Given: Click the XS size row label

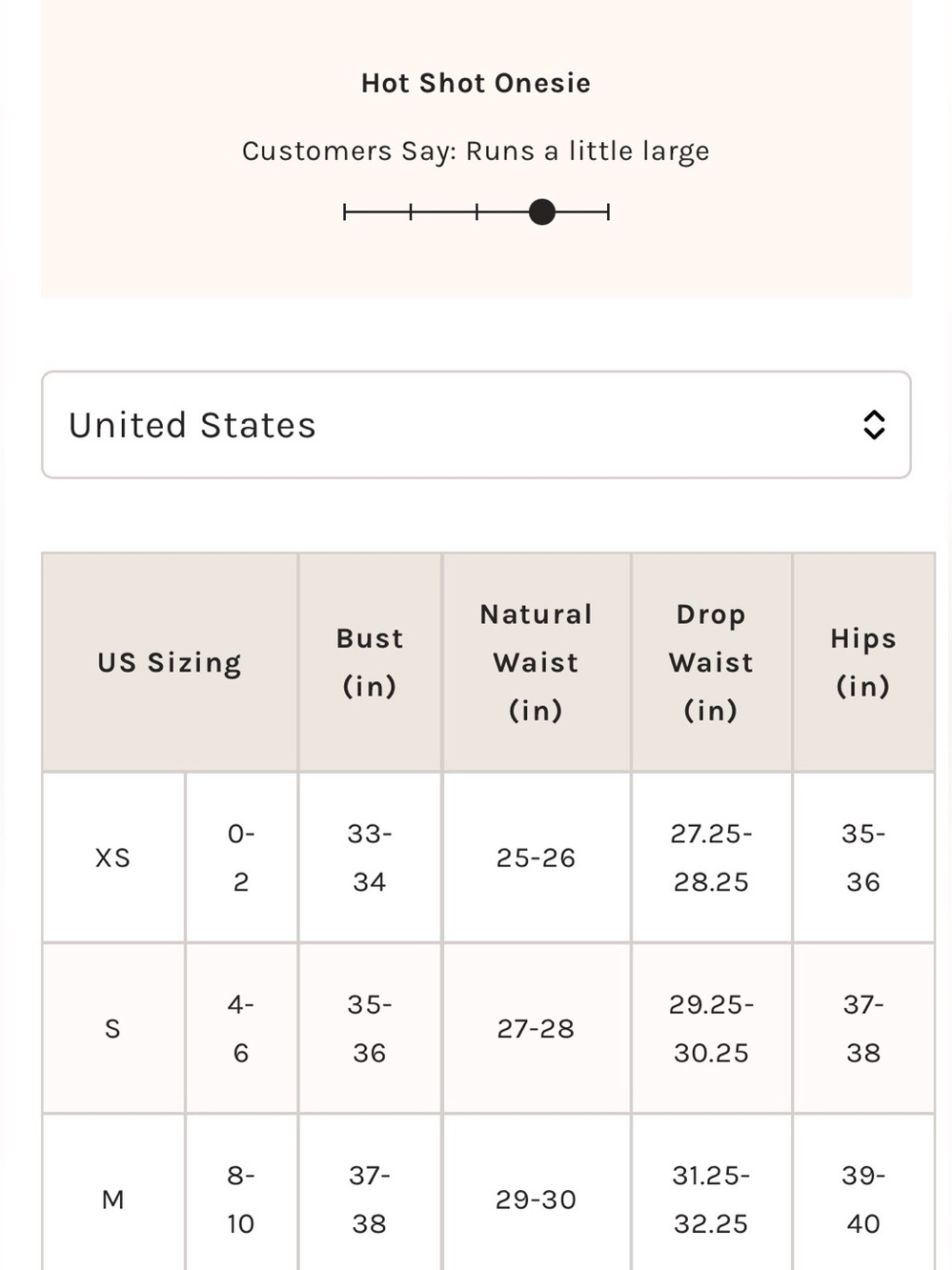Looking at the screenshot, I should [113, 857].
